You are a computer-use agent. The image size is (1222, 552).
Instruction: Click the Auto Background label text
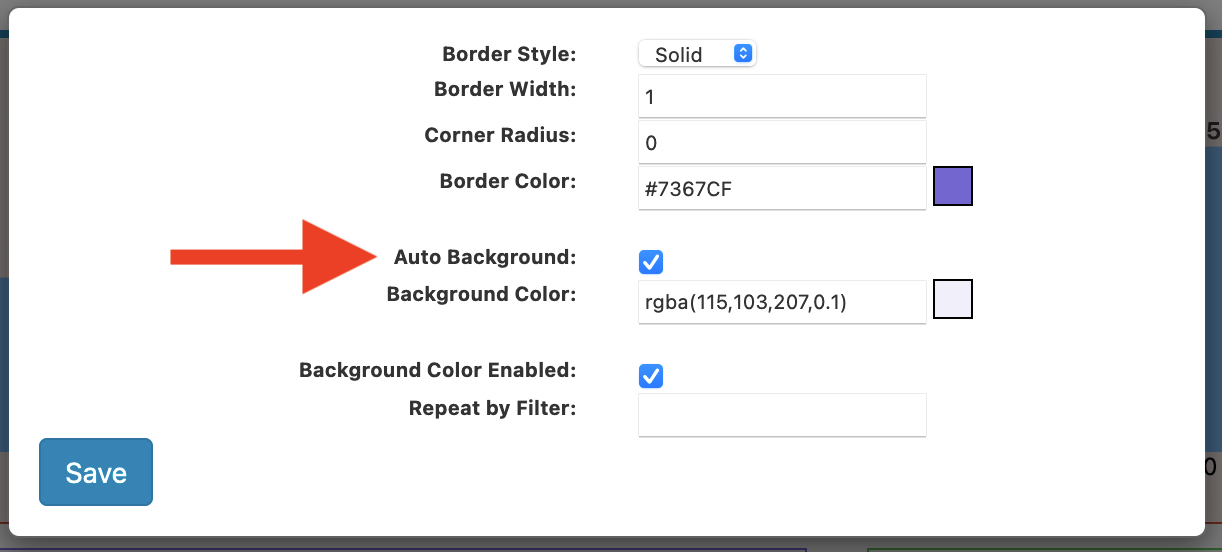click(x=485, y=257)
